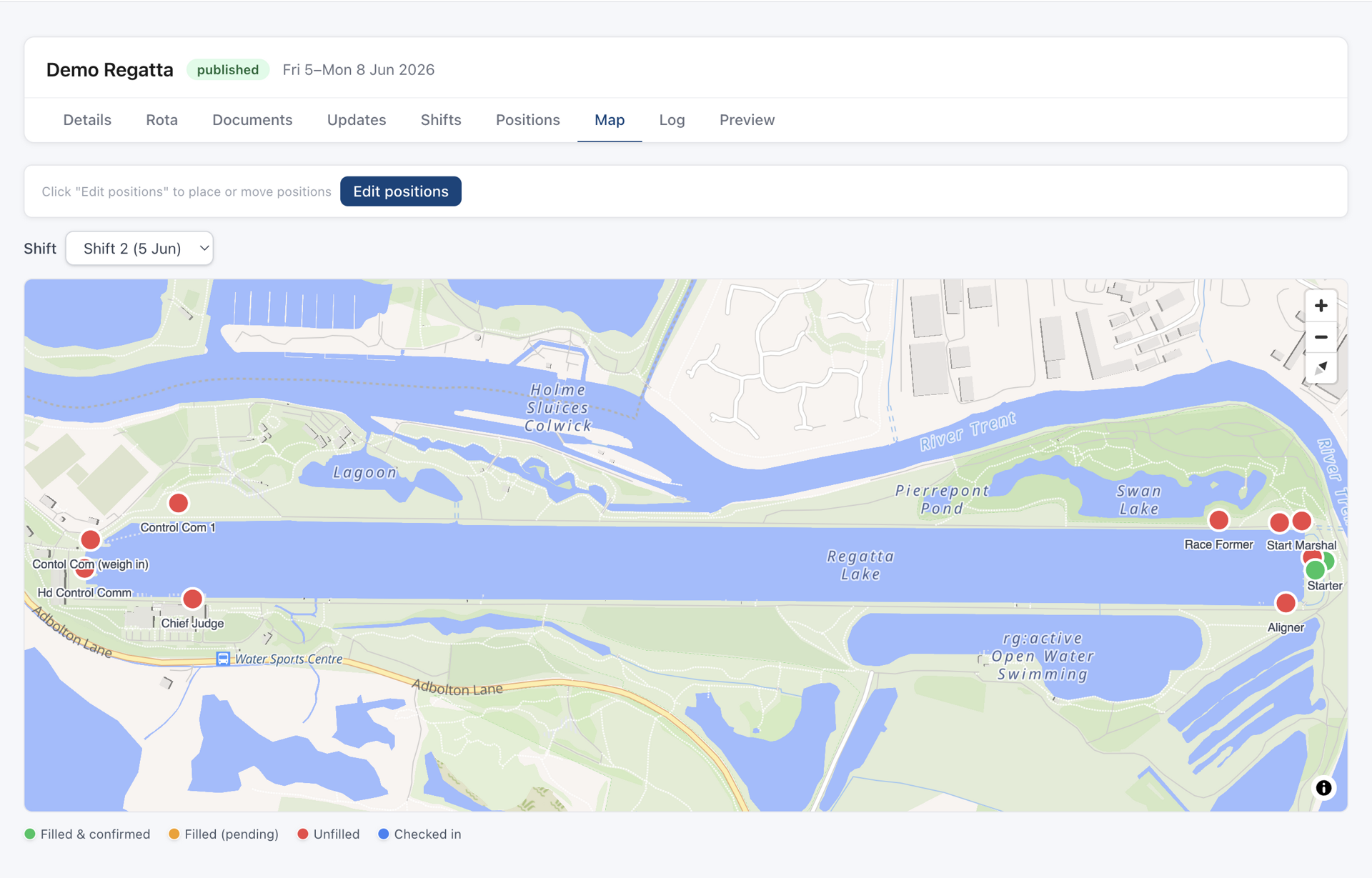1372x878 pixels.
Task: Select the Map tab
Action: [610, 120]
